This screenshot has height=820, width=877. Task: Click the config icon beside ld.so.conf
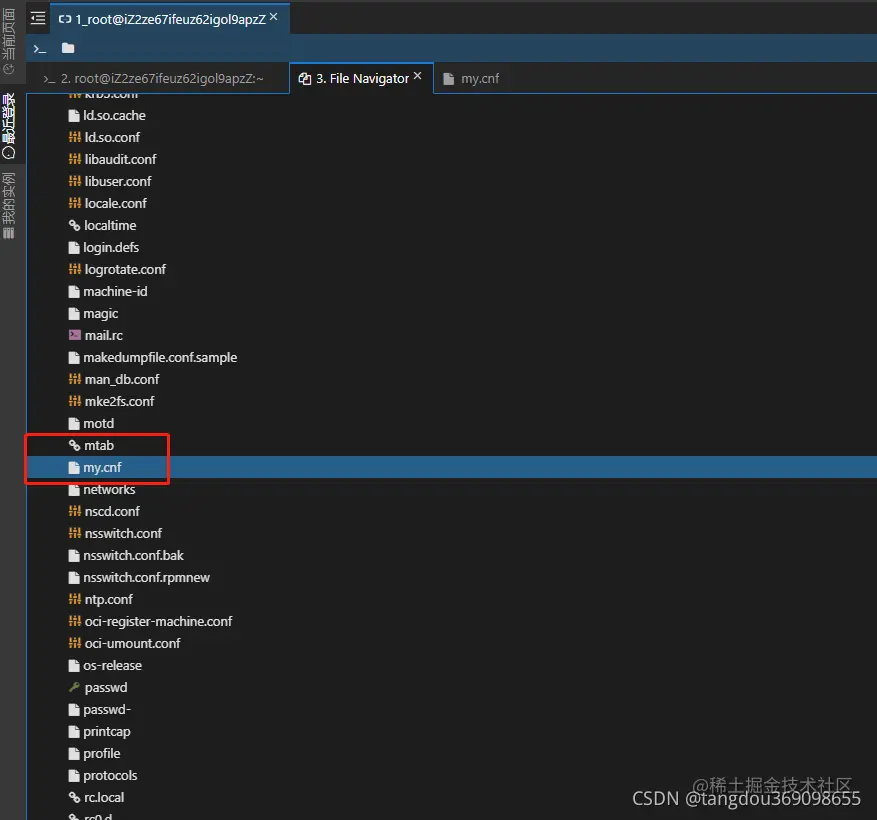click(x=74, y=137)
